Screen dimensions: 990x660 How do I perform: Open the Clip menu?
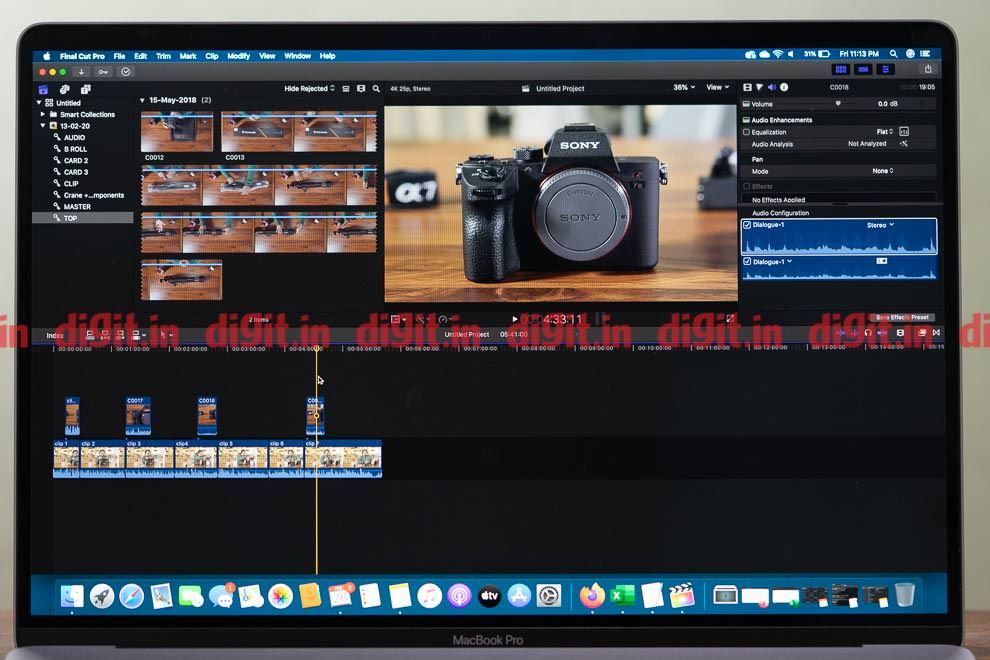point(212,56)
